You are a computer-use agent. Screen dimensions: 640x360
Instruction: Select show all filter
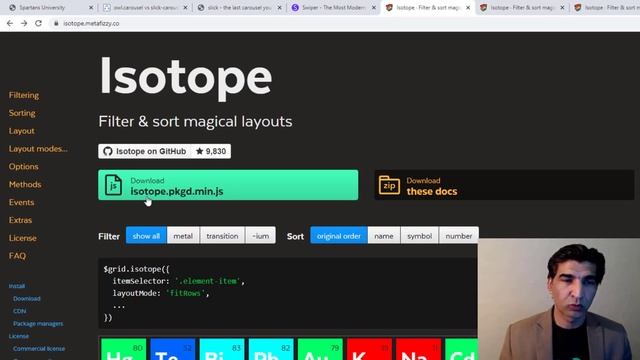146,236
